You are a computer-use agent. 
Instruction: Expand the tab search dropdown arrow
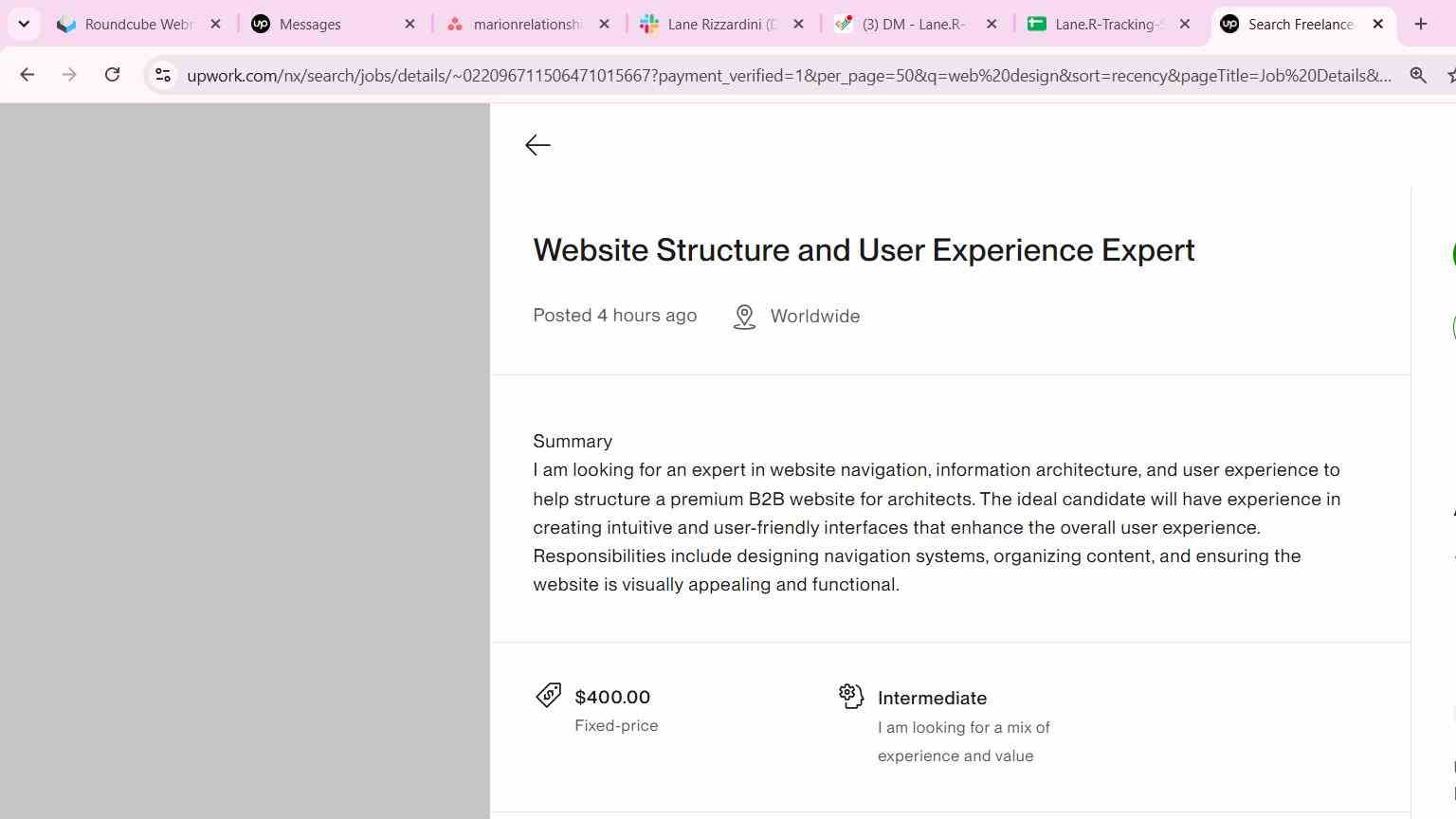click(x=24, y=24)
